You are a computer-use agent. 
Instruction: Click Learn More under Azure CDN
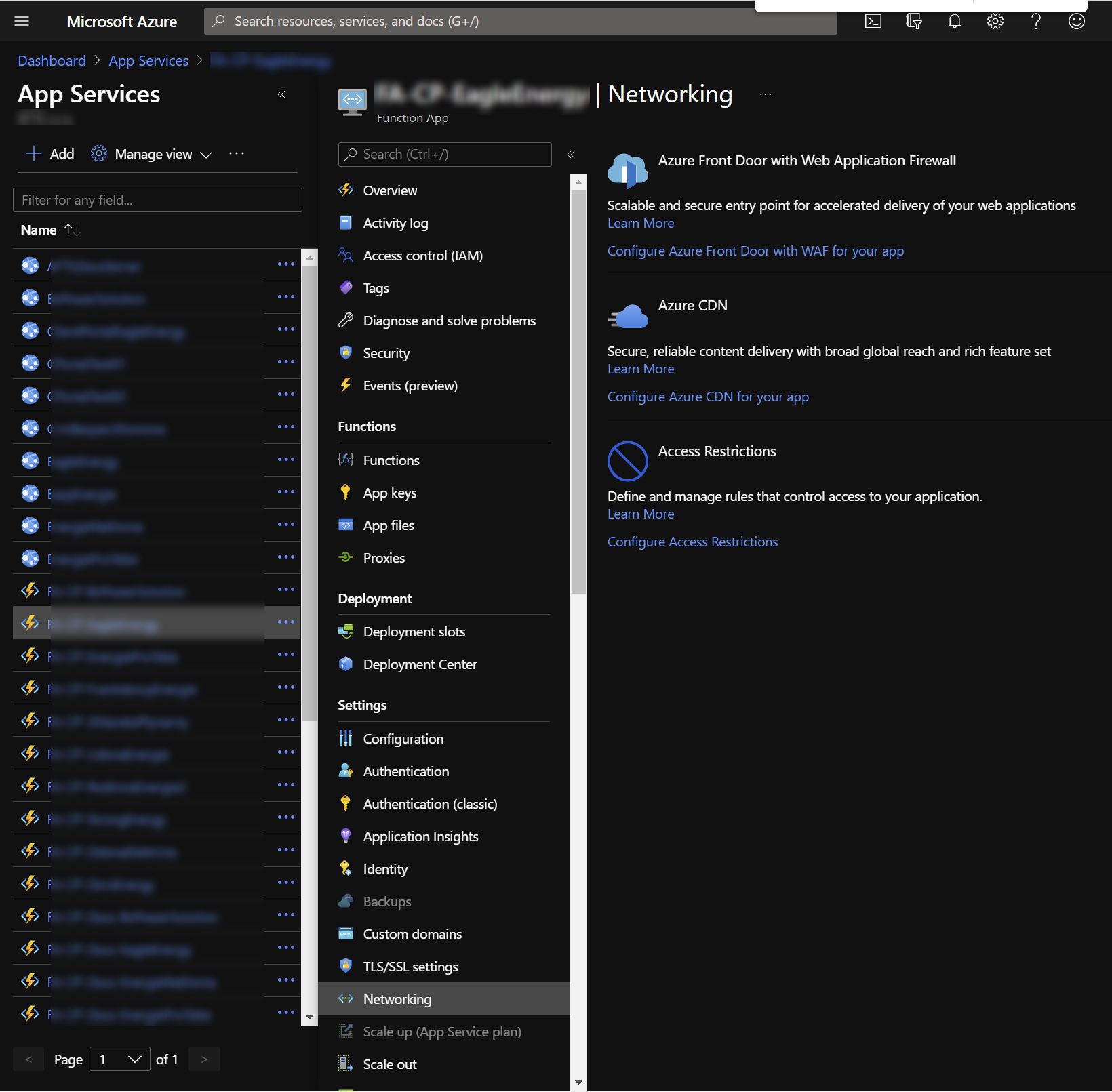point(641,369)
